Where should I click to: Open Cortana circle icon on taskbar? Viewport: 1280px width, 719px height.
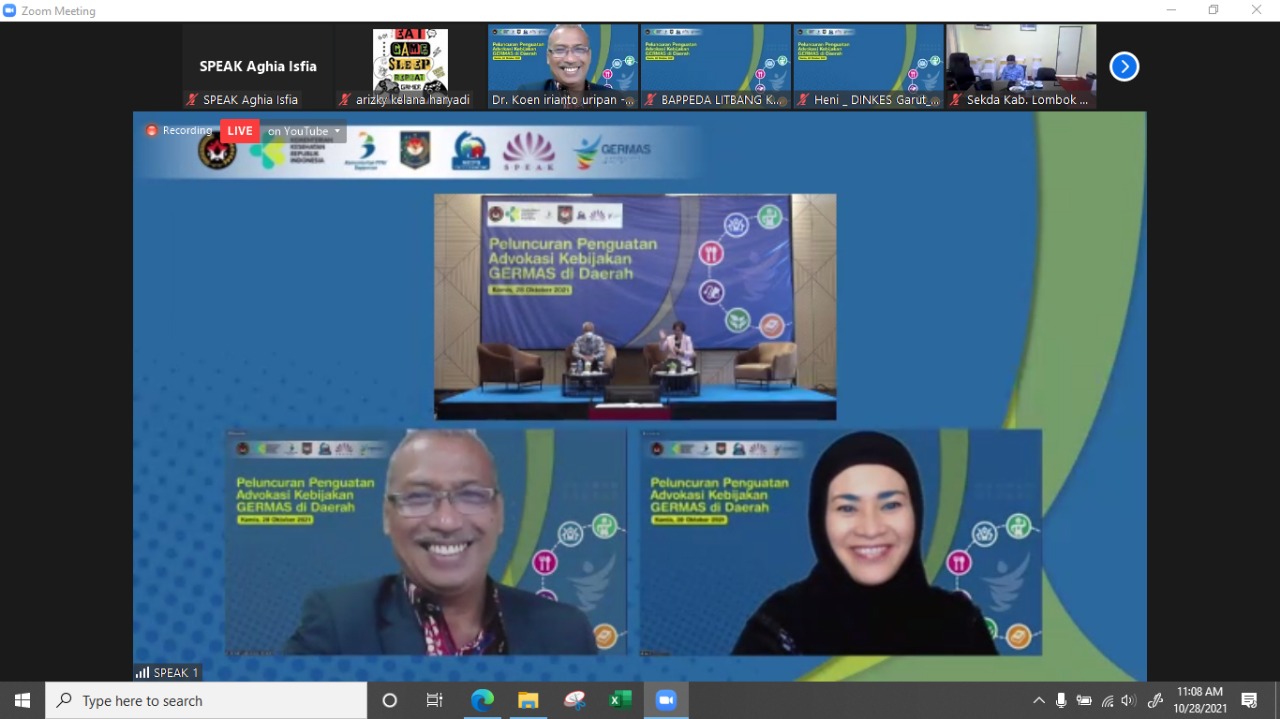[390, 701]
